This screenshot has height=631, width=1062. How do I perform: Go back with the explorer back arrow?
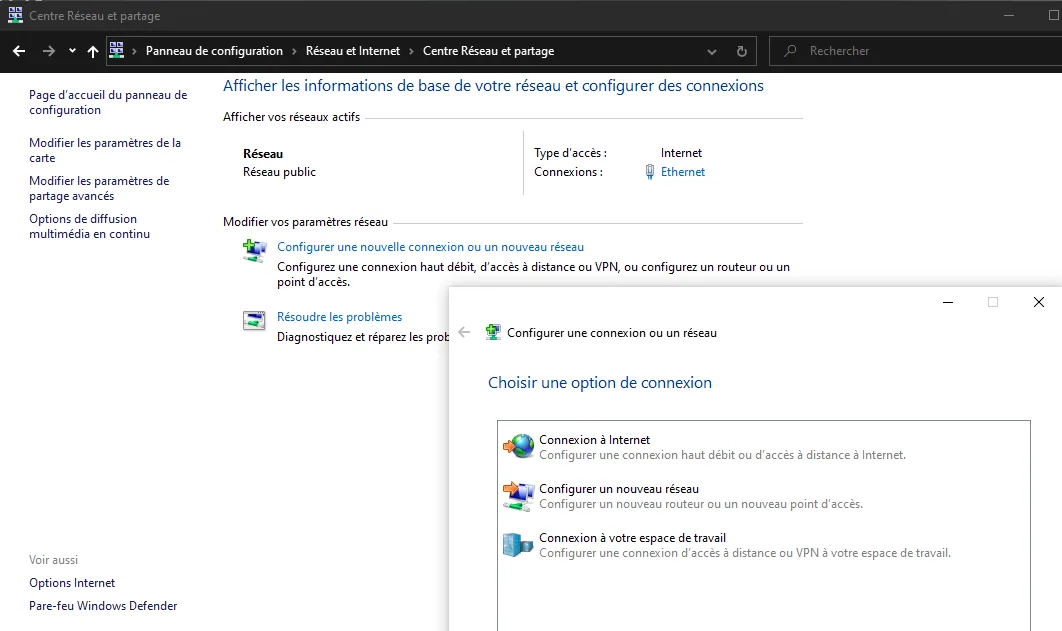(x=19, y=51)
